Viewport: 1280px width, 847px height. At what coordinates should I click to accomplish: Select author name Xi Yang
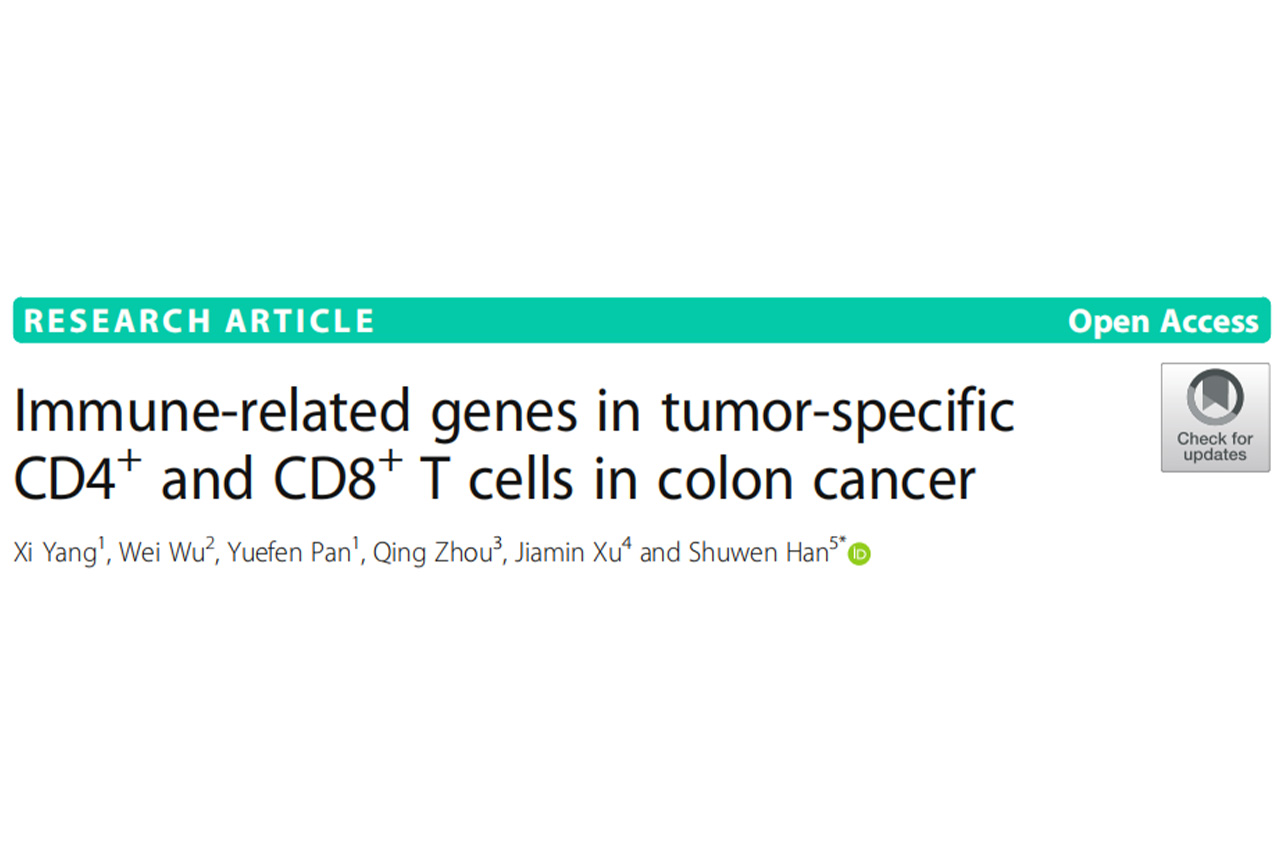coord(54,555)
